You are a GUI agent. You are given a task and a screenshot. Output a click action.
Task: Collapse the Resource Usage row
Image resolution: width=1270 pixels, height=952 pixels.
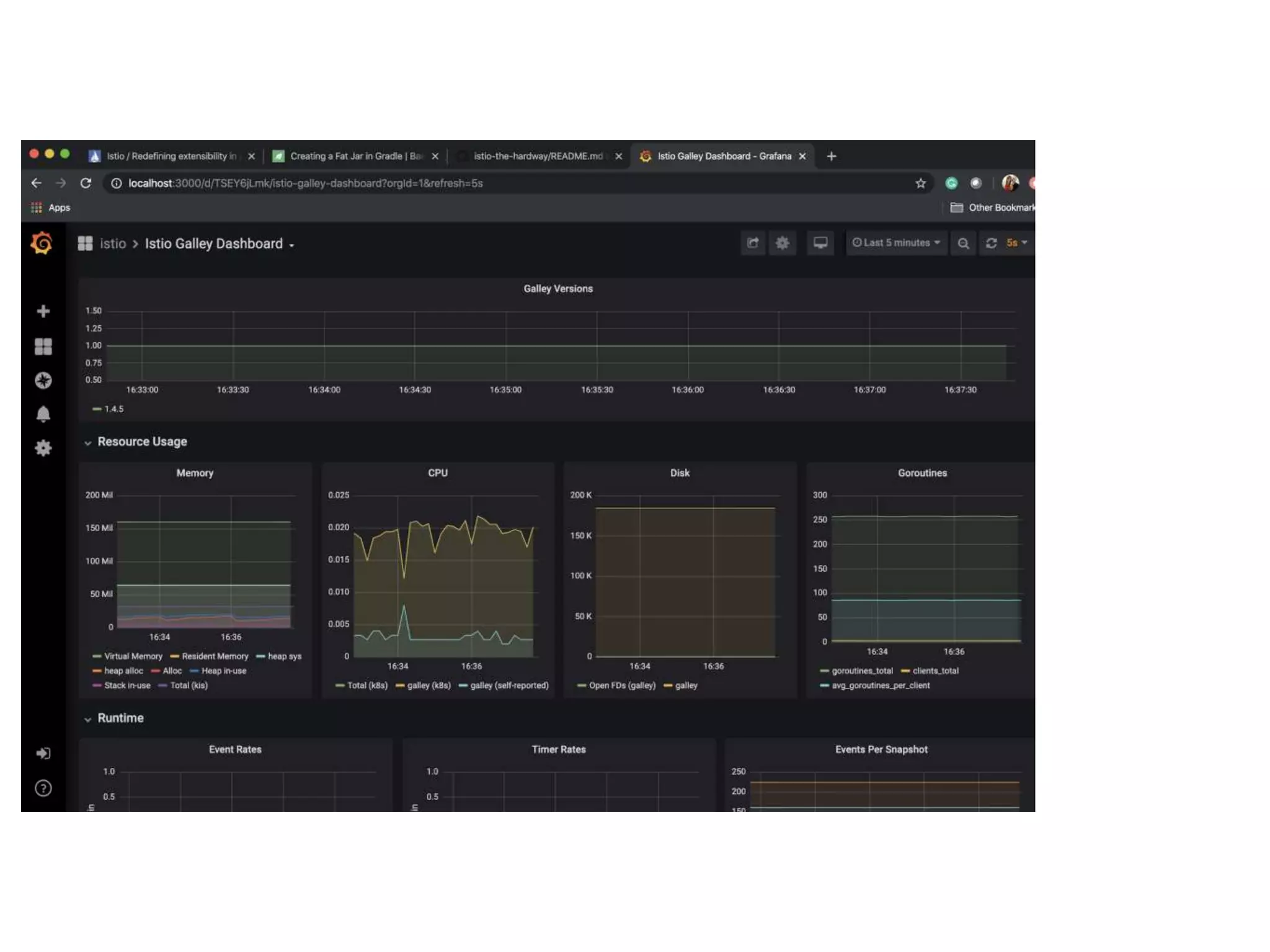click(x=141, y=442)
